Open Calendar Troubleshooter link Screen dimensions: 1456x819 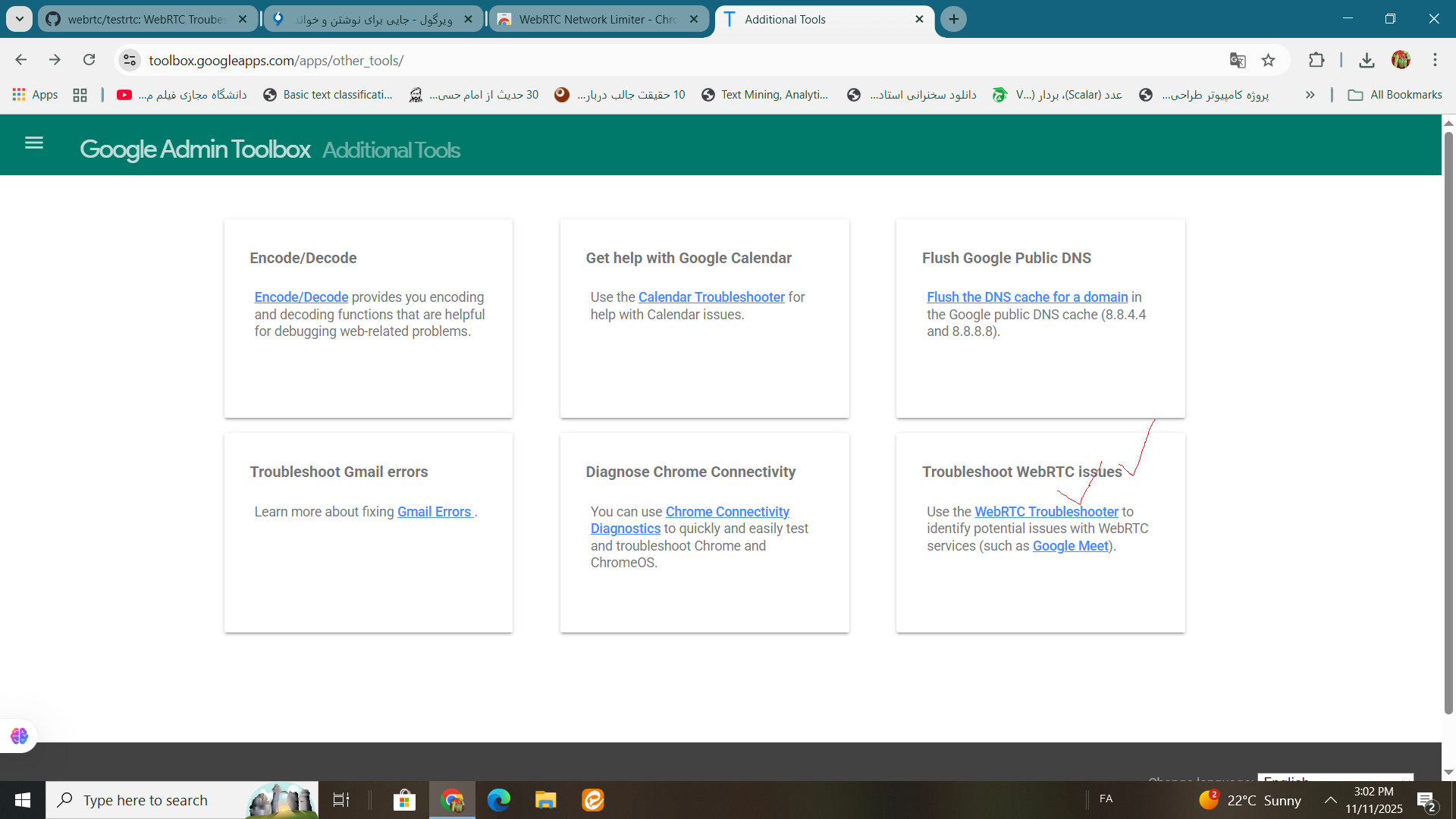tap(711, 297)
